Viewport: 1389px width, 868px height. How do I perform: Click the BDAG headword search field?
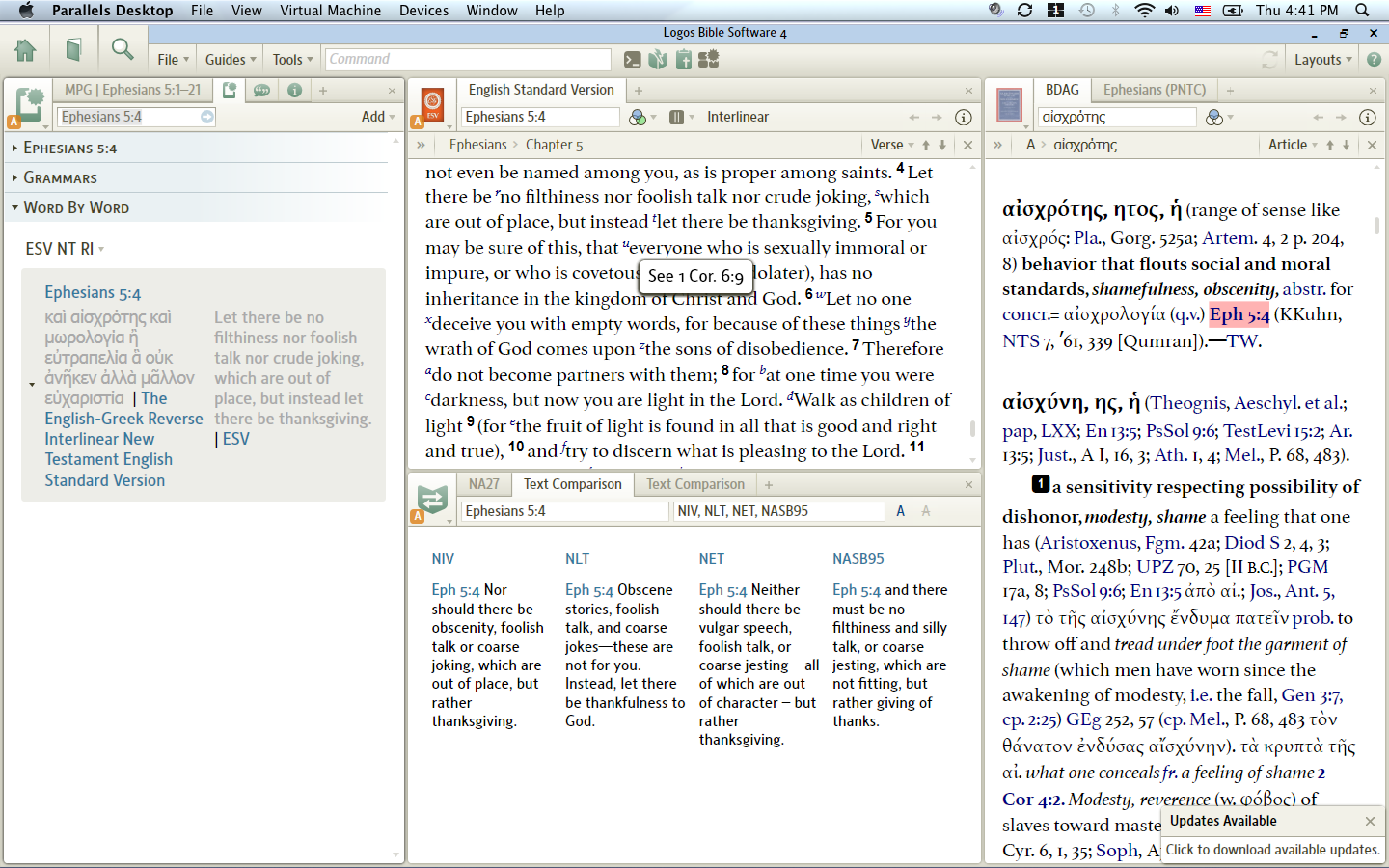tap(1117, 117)
